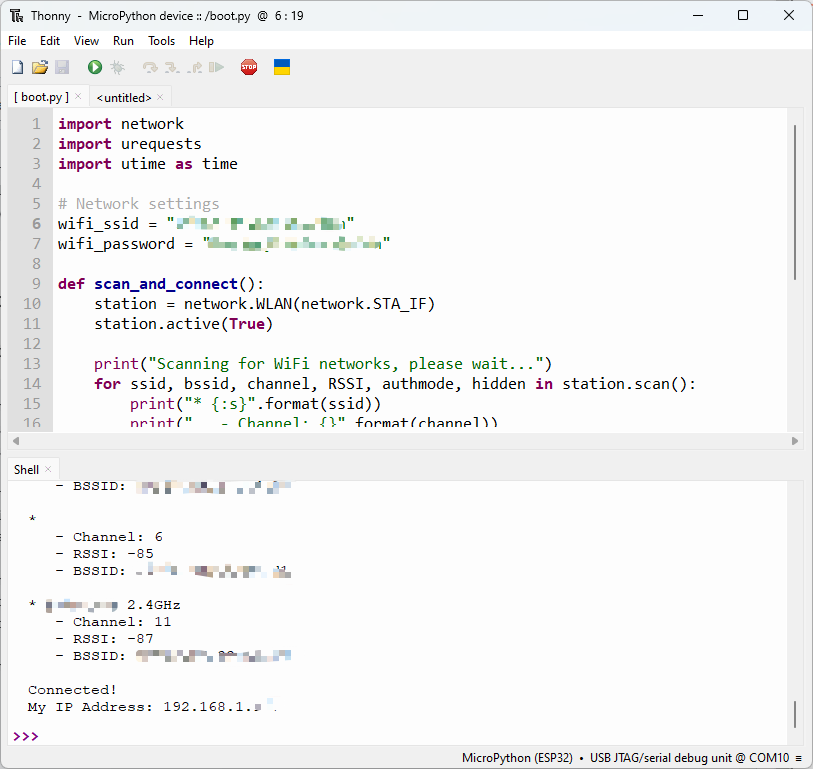This screenshot has width=813, height=769.
Task: Click line number 8 in the gutter
Action: click(36, 264)
